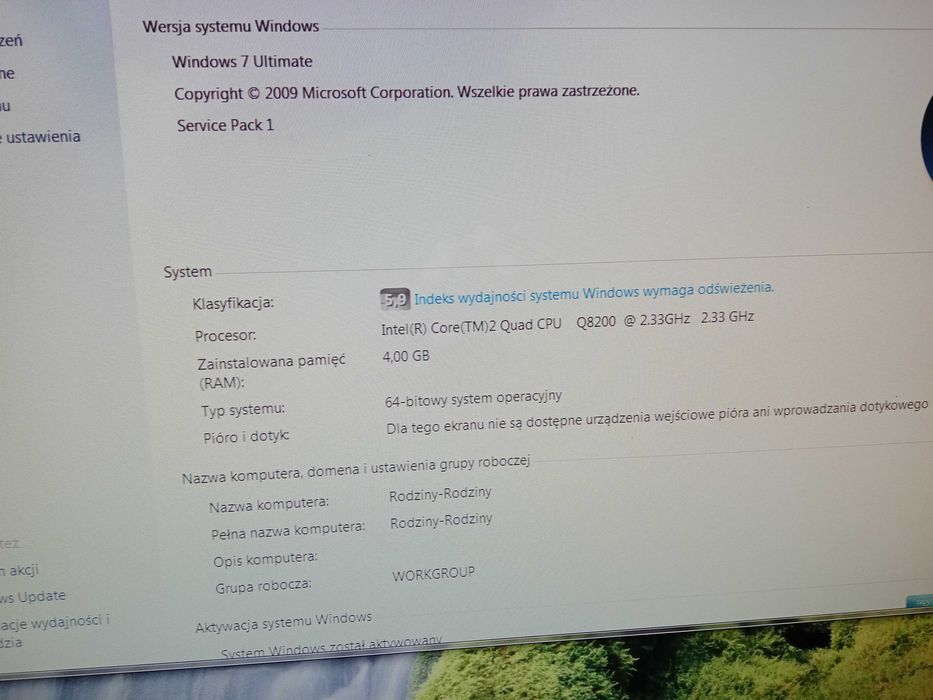Image resolution: width=933 pixels, height=700 pixels.
Task: Select the 'Intel(R) Core(TM)2 Quad CPU' processor value
Action: pyautogui.click(x=568, y=323)
